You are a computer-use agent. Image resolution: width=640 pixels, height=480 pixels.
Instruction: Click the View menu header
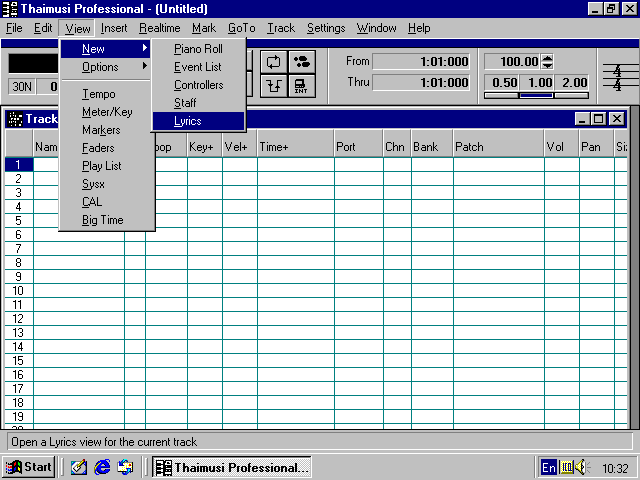pyautogui.click(x=77, y=28)
